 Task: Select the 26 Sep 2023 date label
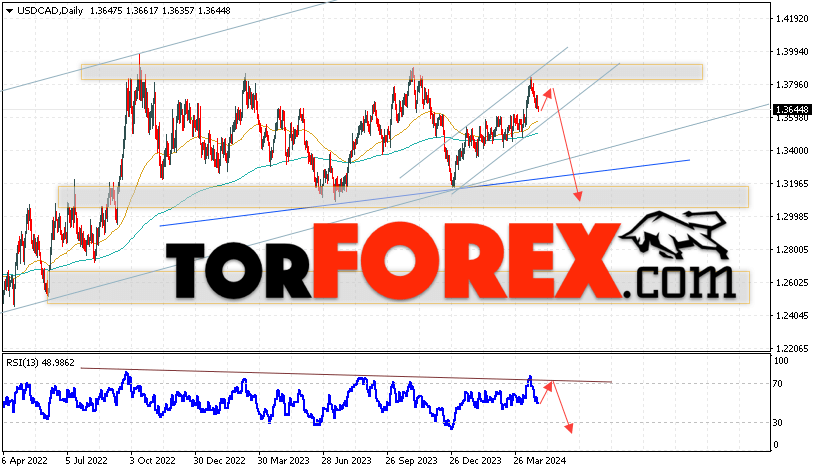pos(411,461)
